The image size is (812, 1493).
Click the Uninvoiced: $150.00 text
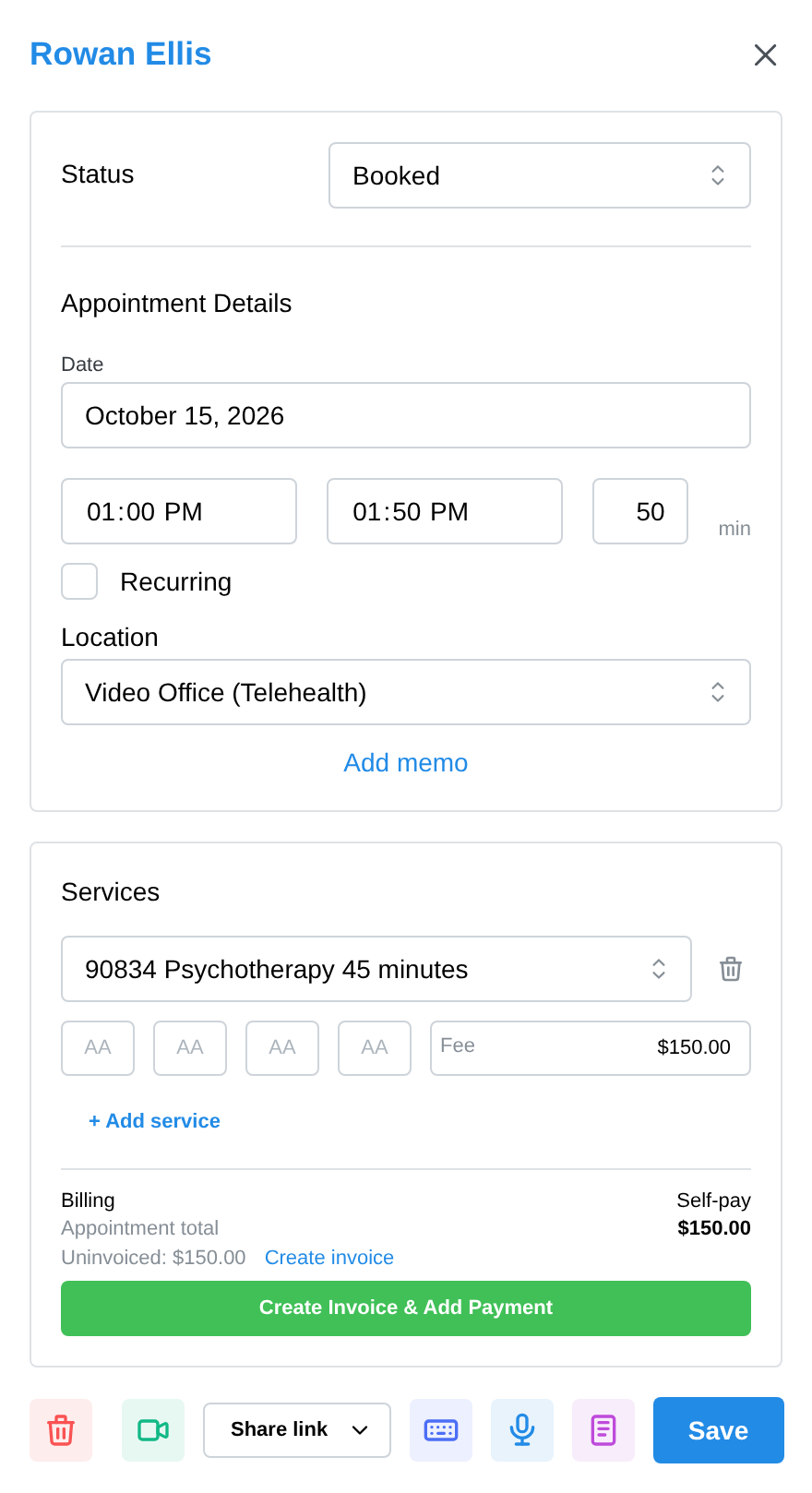153,1258
